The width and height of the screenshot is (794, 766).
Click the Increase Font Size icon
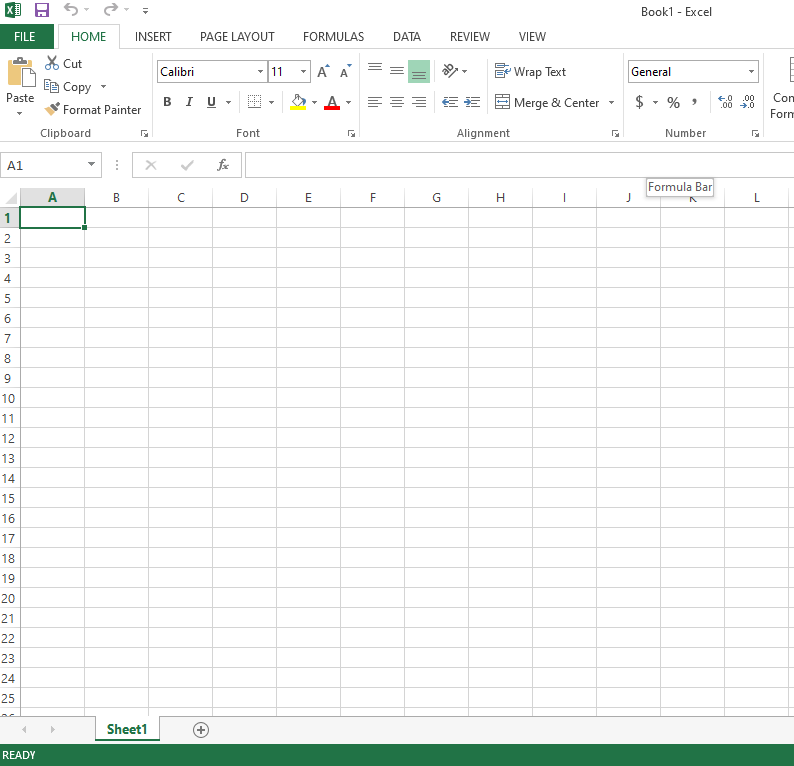click(323, 72)
